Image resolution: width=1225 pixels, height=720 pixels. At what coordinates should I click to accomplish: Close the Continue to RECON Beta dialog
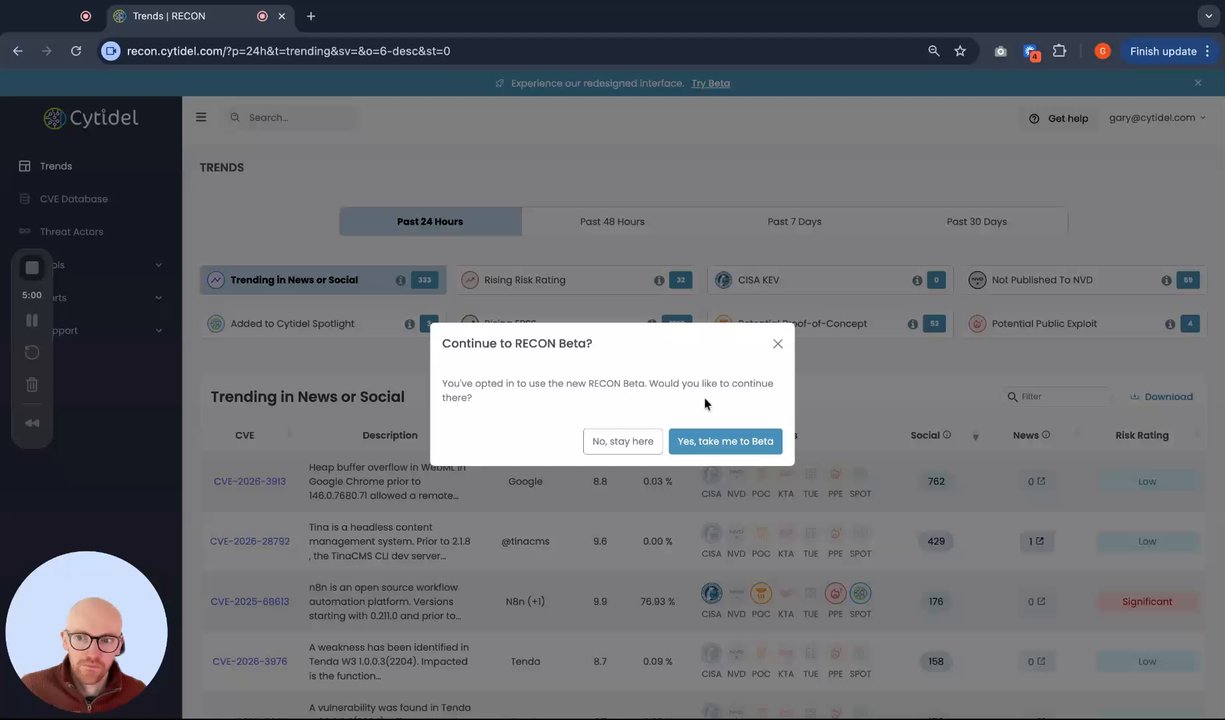click(777, 344)
